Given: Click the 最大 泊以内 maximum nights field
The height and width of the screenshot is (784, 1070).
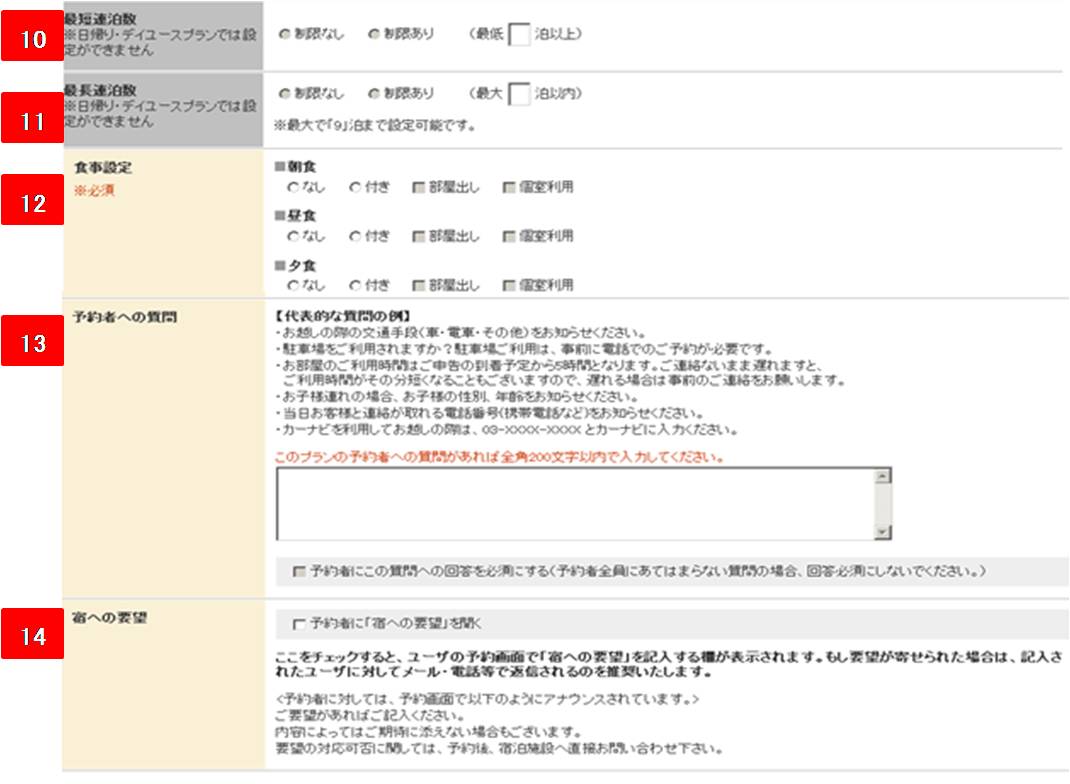Looking at the screenshot, I should pos(519,94).
